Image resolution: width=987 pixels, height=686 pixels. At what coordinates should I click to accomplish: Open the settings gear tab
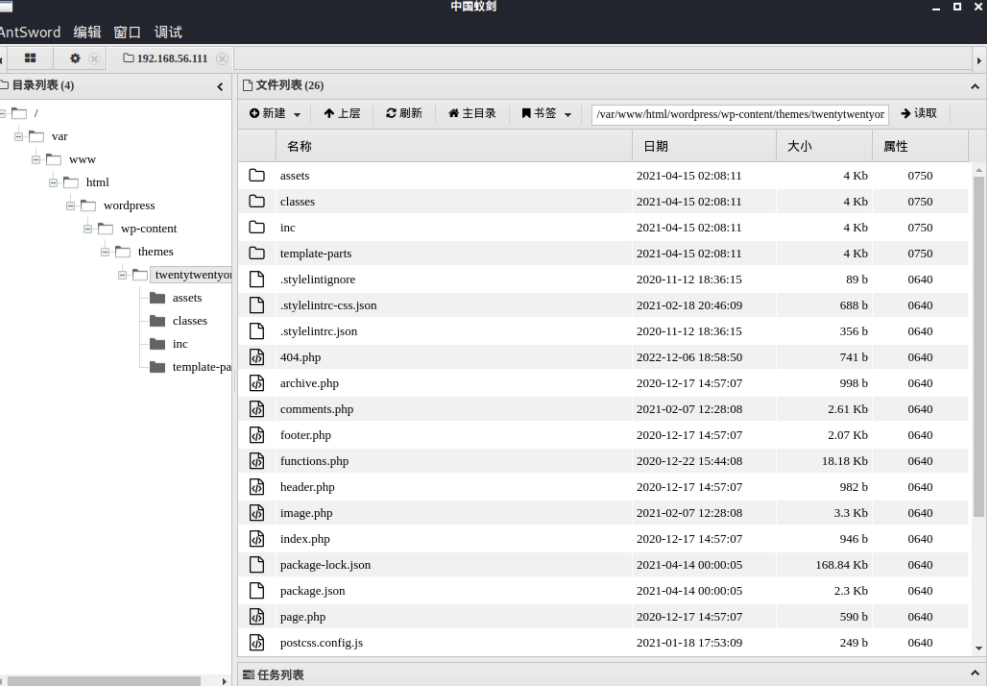75,58
